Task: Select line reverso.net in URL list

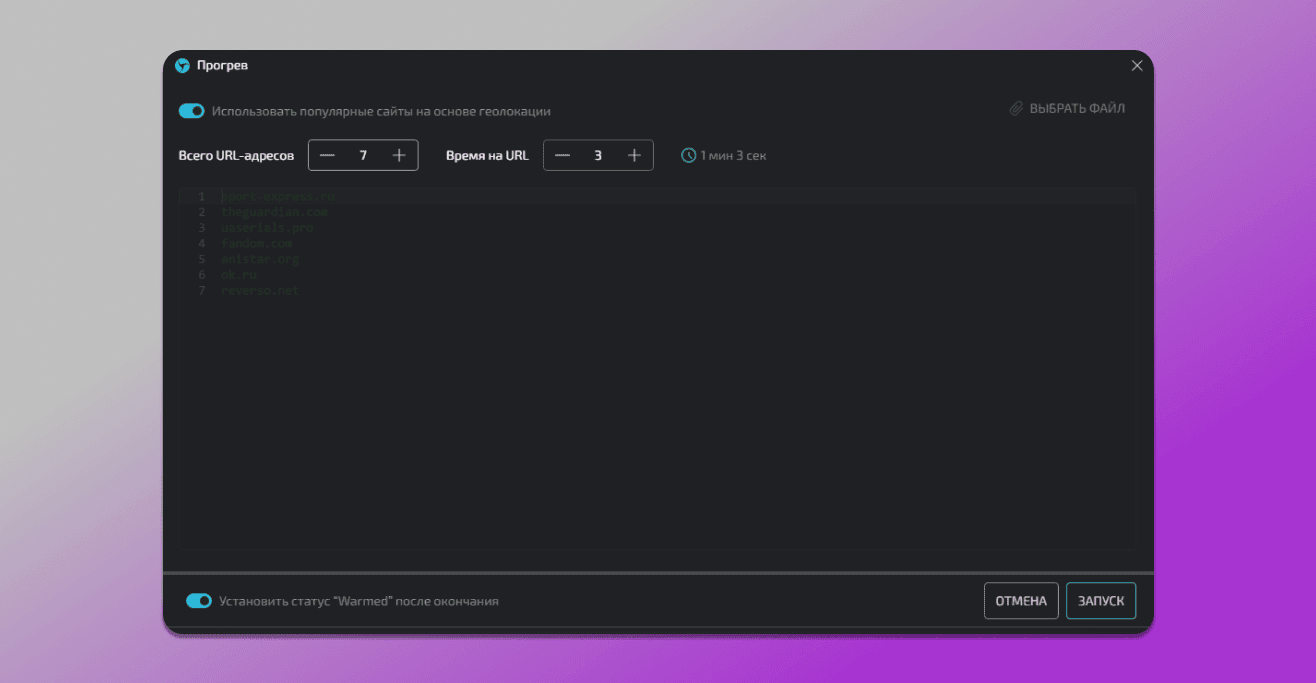Action: point(260,290)
